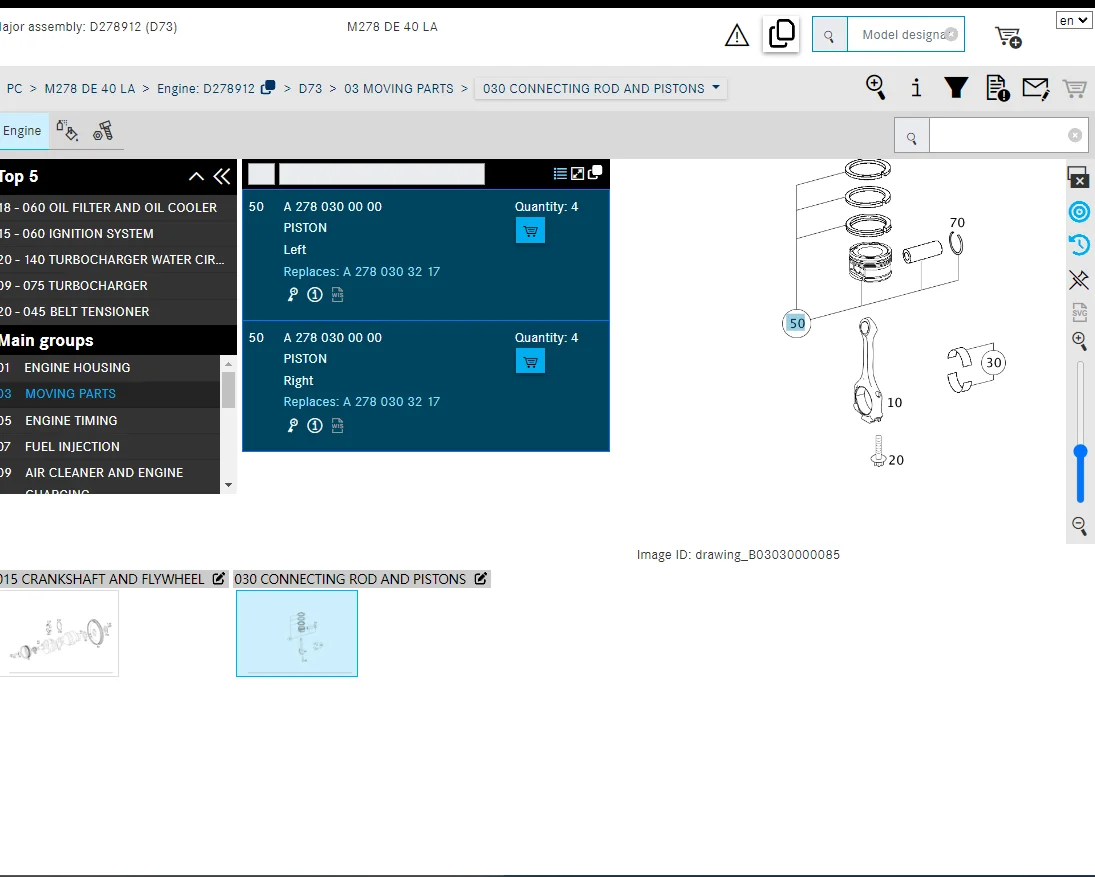Open WIS document icon for Left PISTON
This screenshot has height=877, width=1095.
[x=337, y=295]
